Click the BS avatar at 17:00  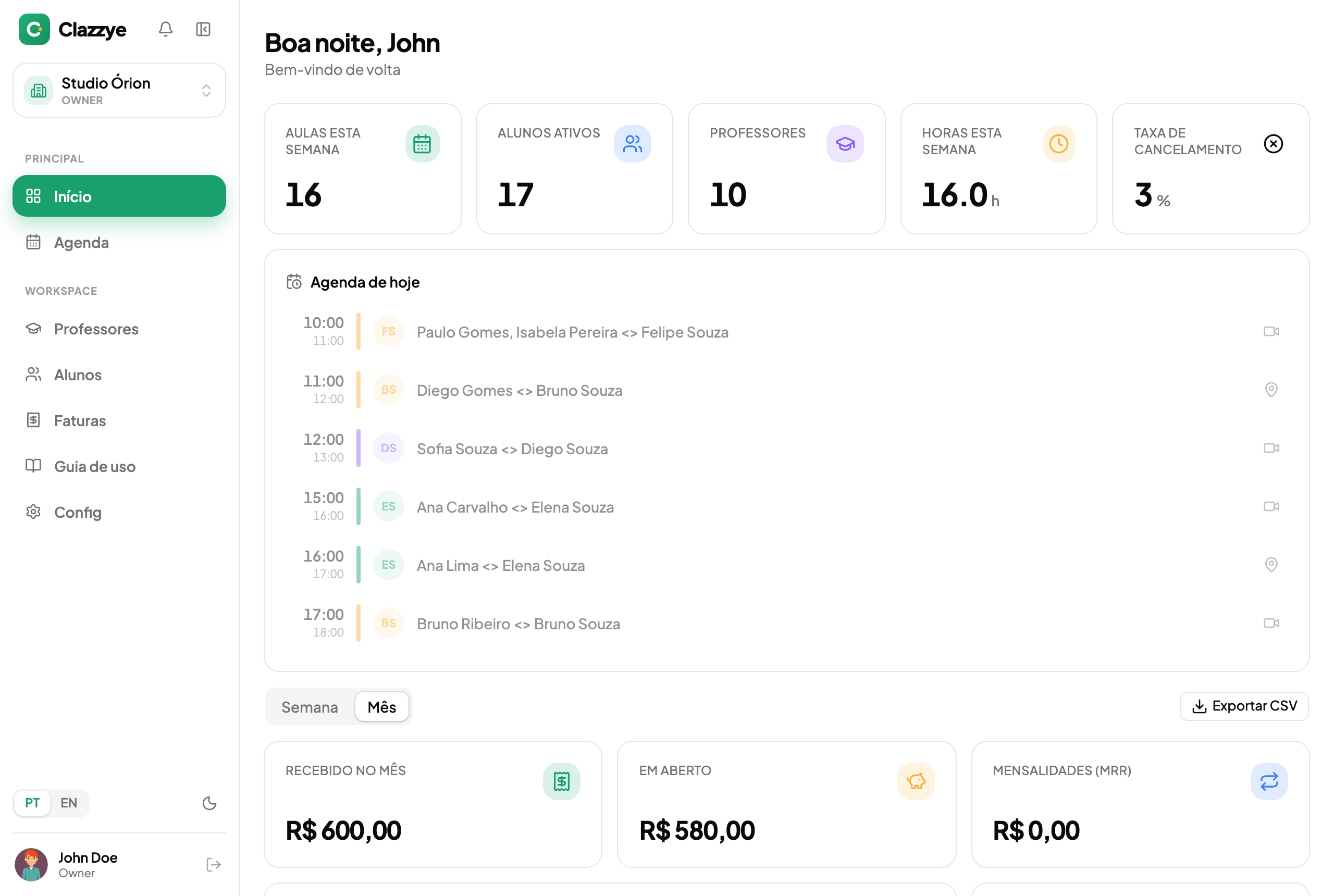click(x=389, y=623)
